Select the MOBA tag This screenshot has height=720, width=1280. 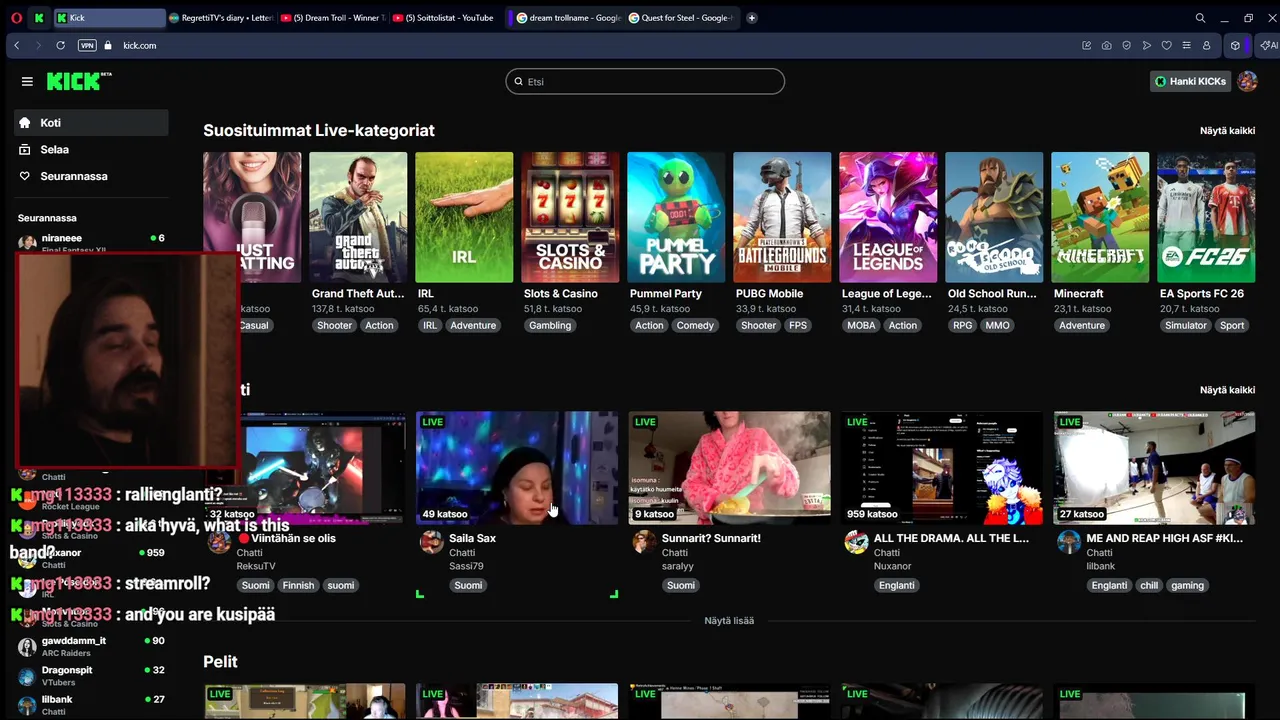click(861, 326)
